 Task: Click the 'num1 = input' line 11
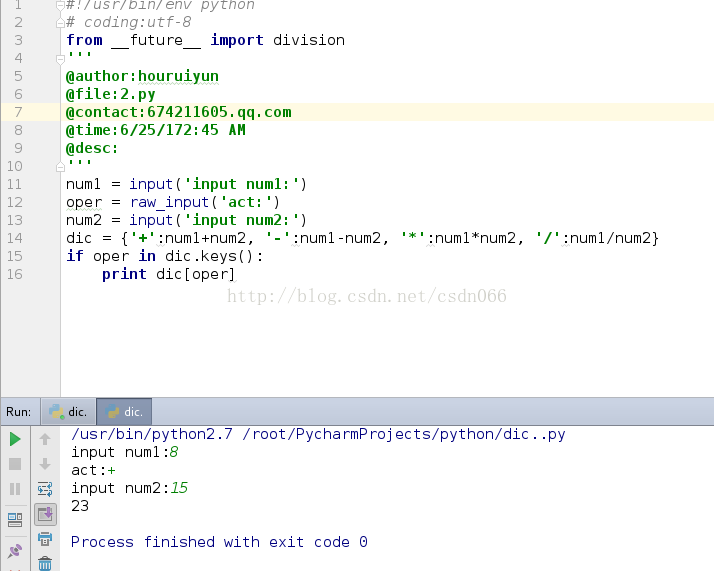(187, 184)
